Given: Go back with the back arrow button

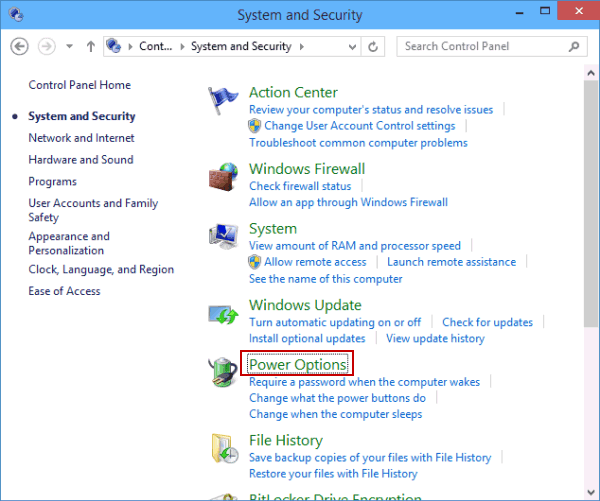Looking at the screenshot, I should click(20, 46).
